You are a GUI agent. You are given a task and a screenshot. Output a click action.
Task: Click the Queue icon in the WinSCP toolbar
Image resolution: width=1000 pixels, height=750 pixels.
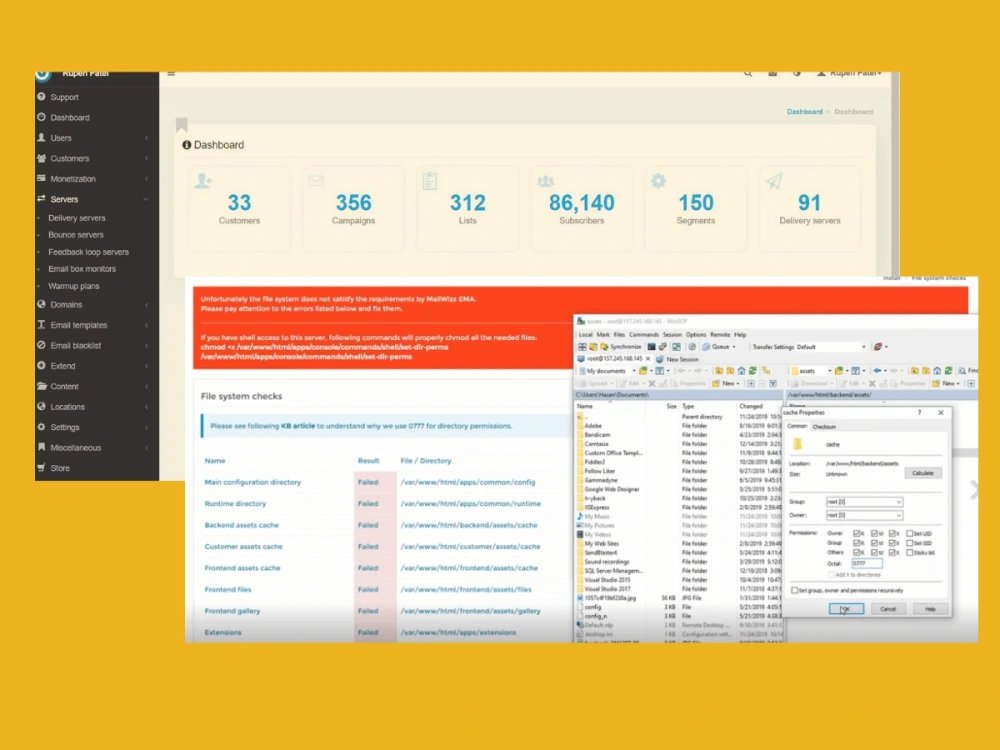(x=706, y=346)
